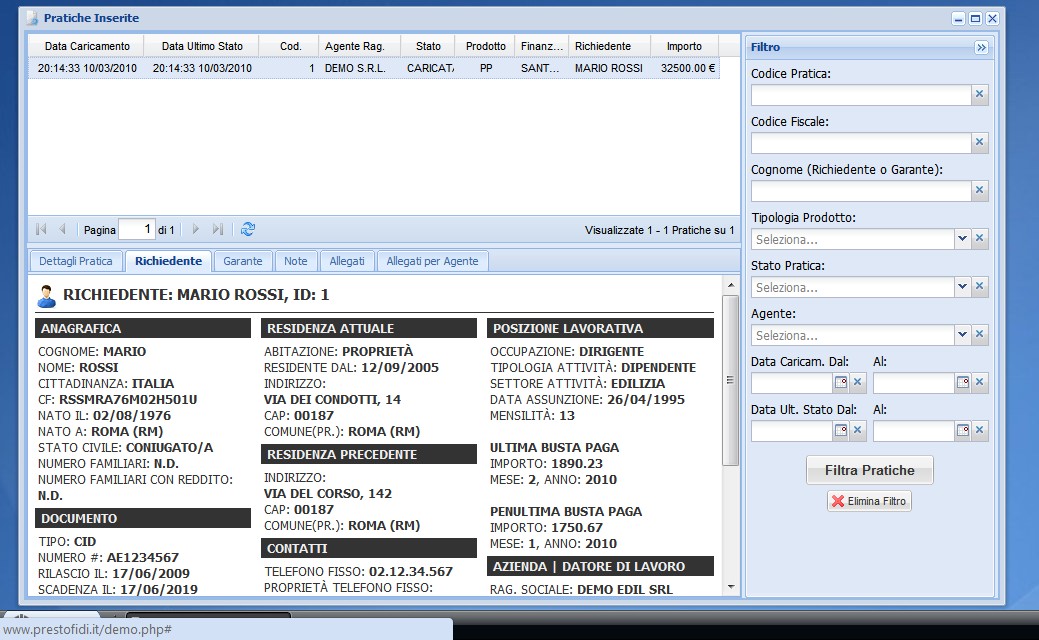
Task: Click the refresh icon in the paging toolbar
Action: point(248,230)
